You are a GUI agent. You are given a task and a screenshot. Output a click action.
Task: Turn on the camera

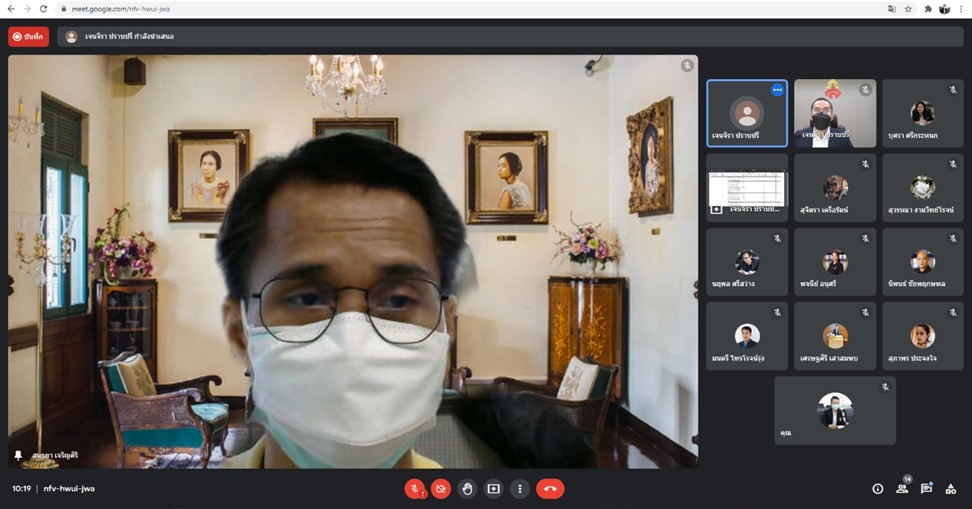441,489
